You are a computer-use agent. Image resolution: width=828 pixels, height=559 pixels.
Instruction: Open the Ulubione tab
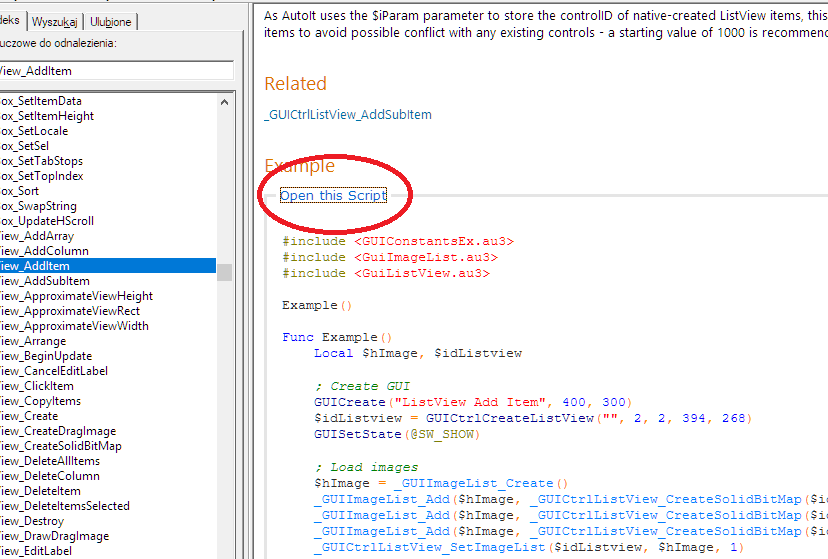click(x=109, y=21)
